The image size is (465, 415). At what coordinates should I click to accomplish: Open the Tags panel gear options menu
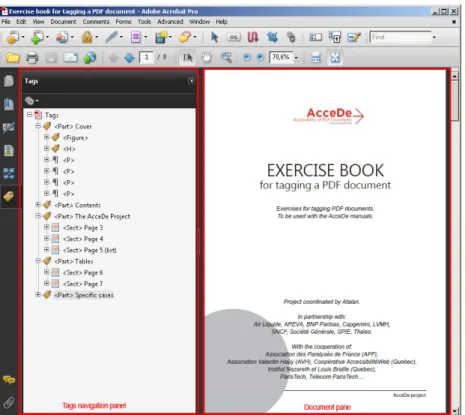pos(32,100)
